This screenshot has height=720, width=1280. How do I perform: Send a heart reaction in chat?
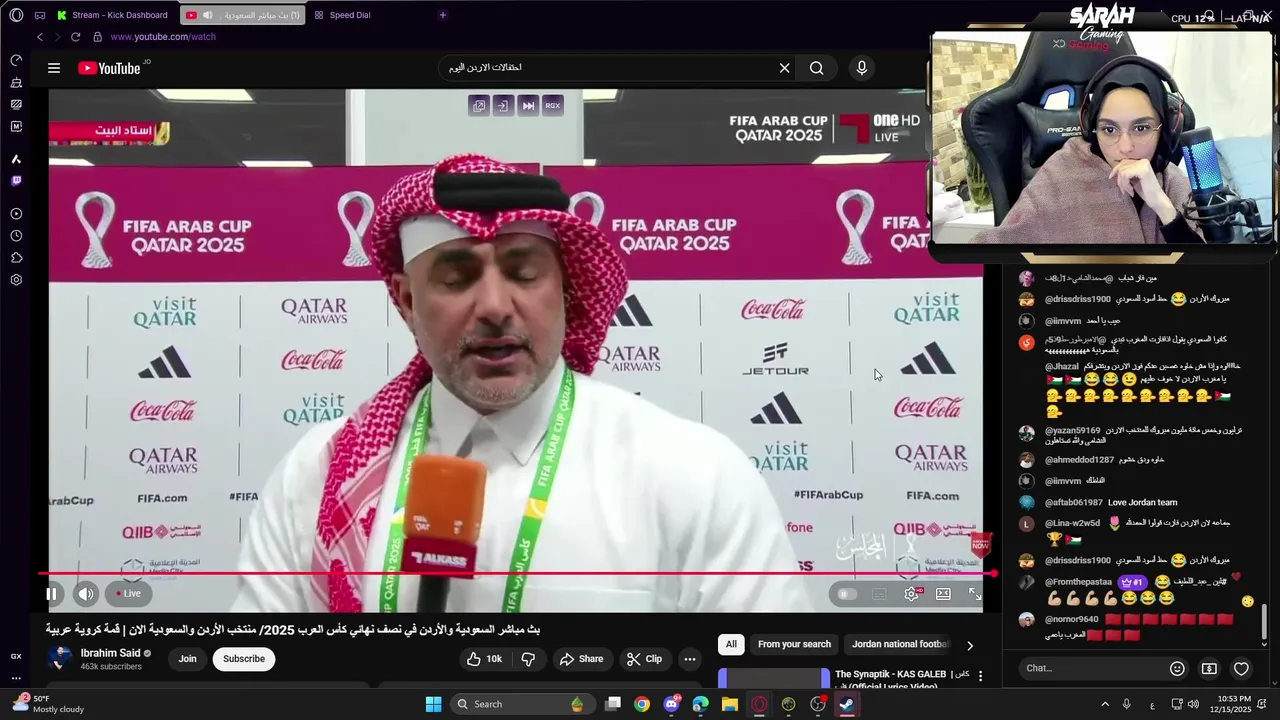click(1241, 668)
